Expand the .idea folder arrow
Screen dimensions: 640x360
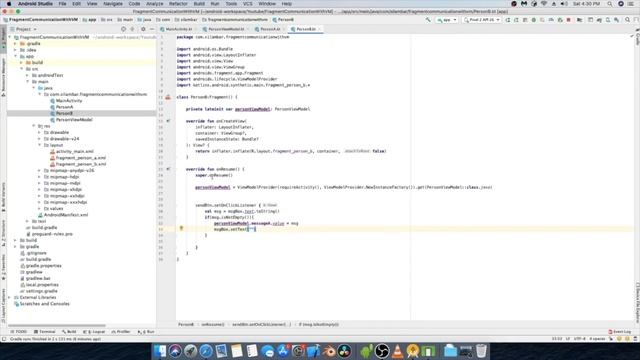tap(16, 50)
